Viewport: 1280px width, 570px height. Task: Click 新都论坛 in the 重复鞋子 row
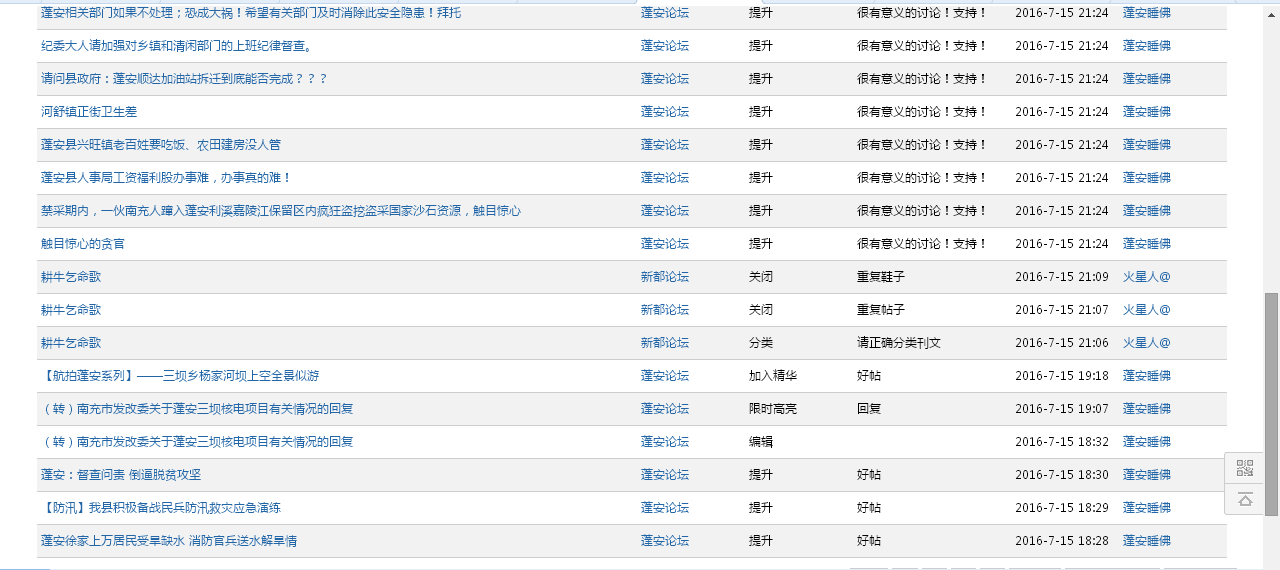pyautogui.click(x=664, y=277)
